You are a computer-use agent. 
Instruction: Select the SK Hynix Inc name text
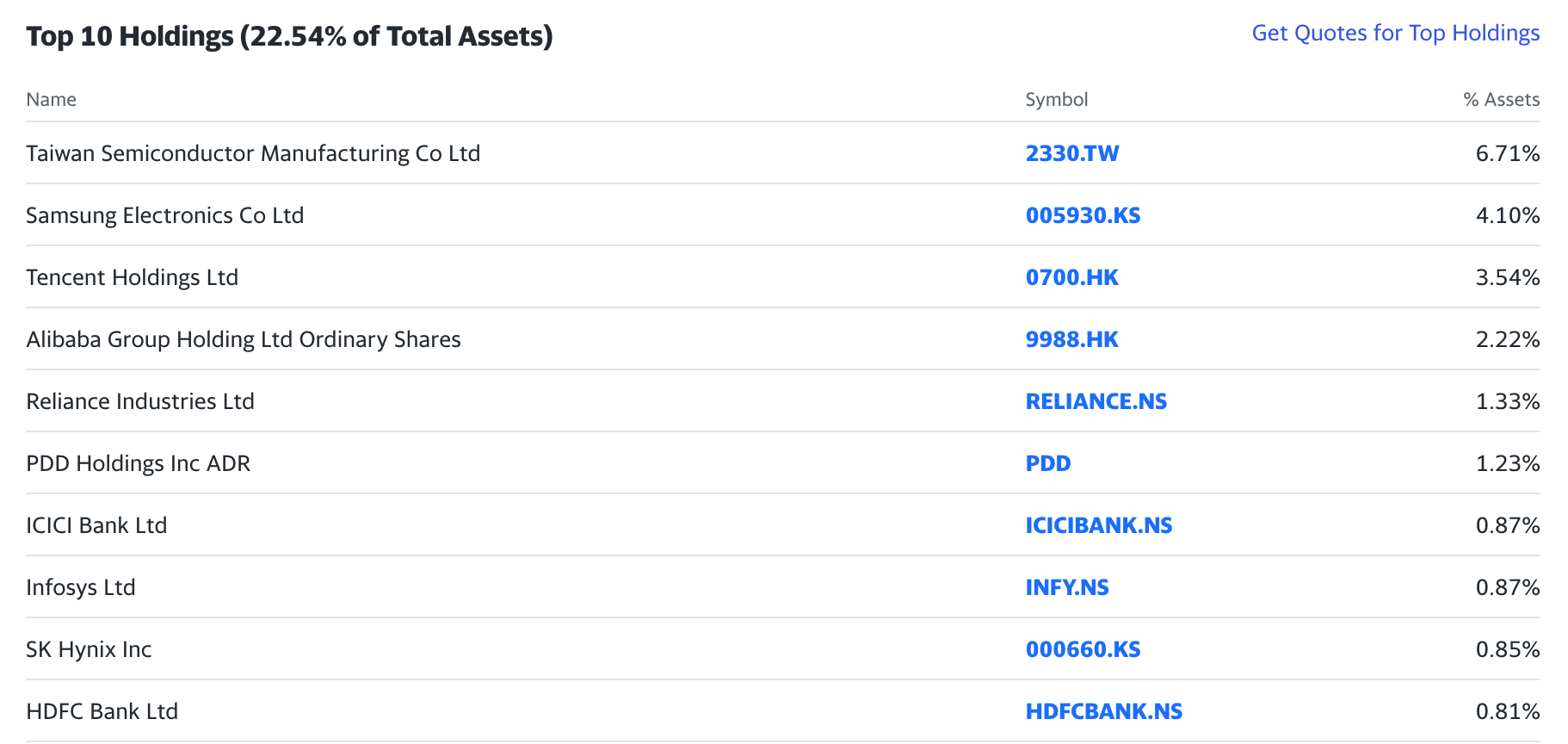tap(89, 649)
